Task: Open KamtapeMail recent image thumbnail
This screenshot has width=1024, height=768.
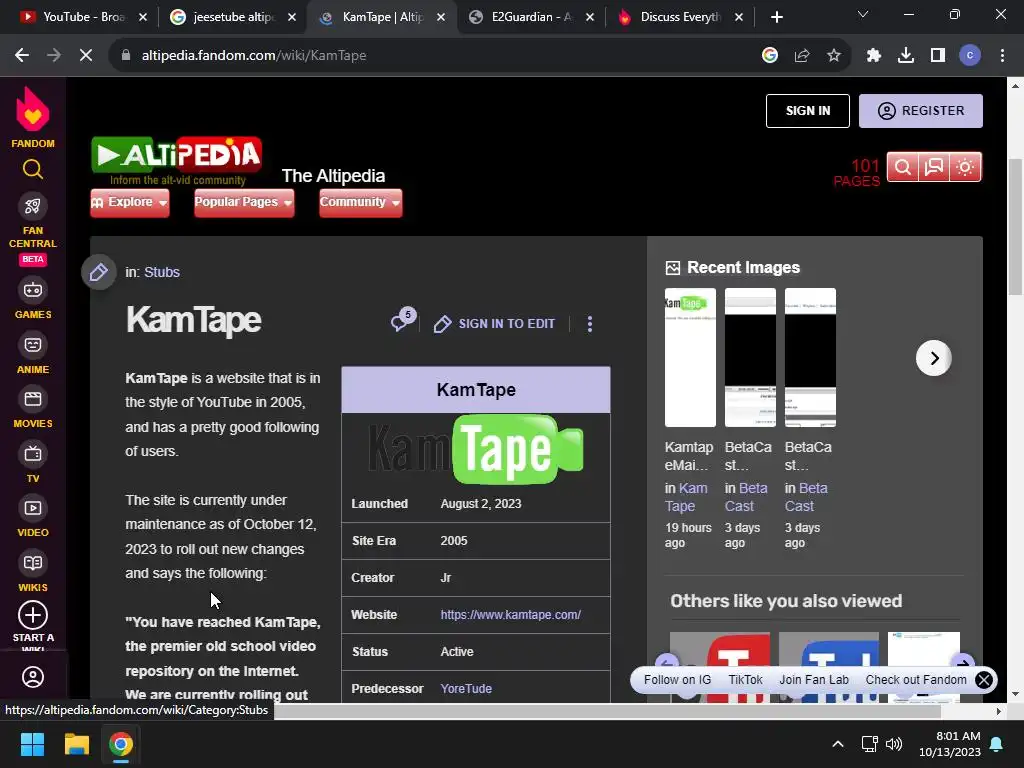Action: (x=690, y=358)
